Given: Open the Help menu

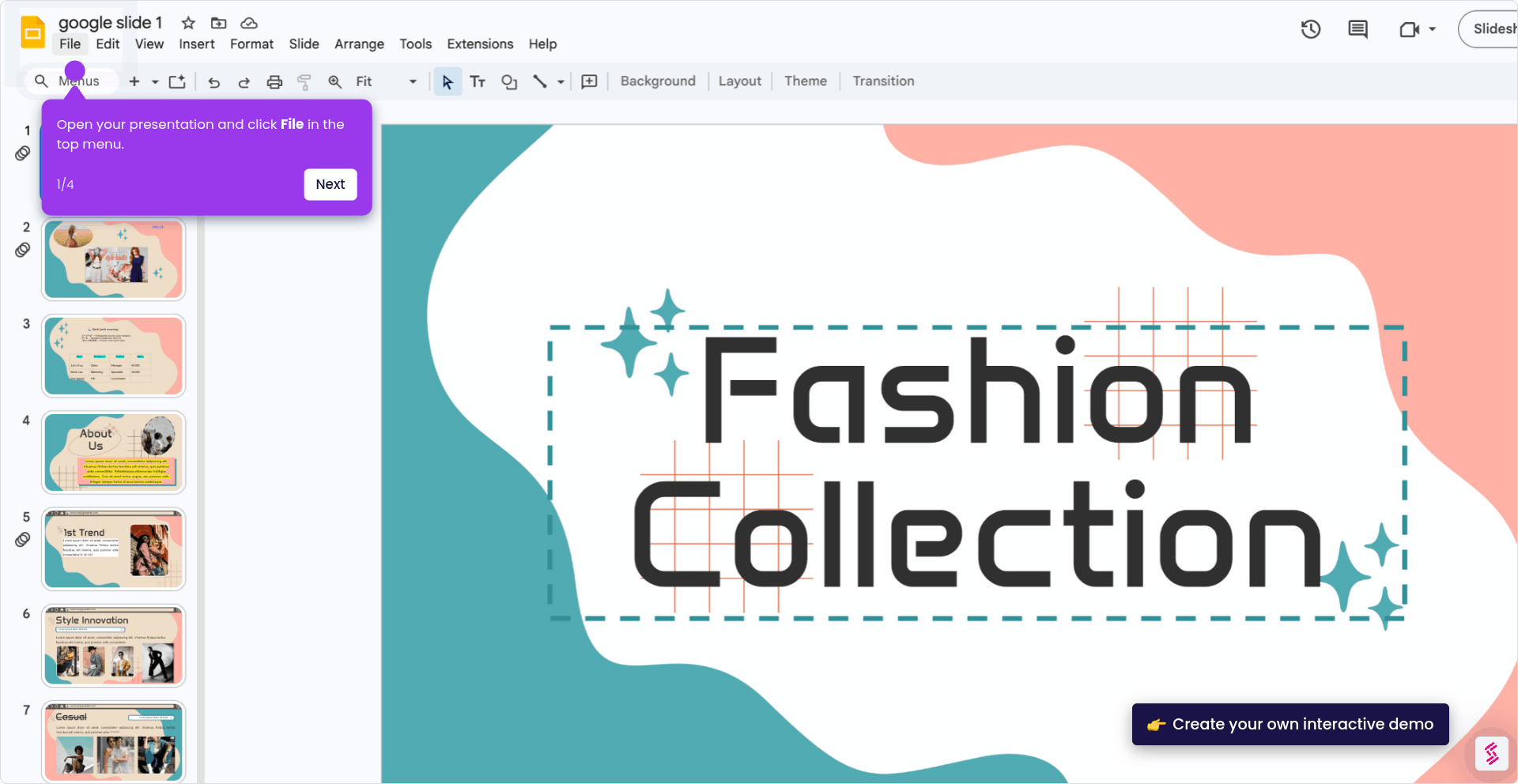Looking at the screenshot, I should tap(542, 44).
